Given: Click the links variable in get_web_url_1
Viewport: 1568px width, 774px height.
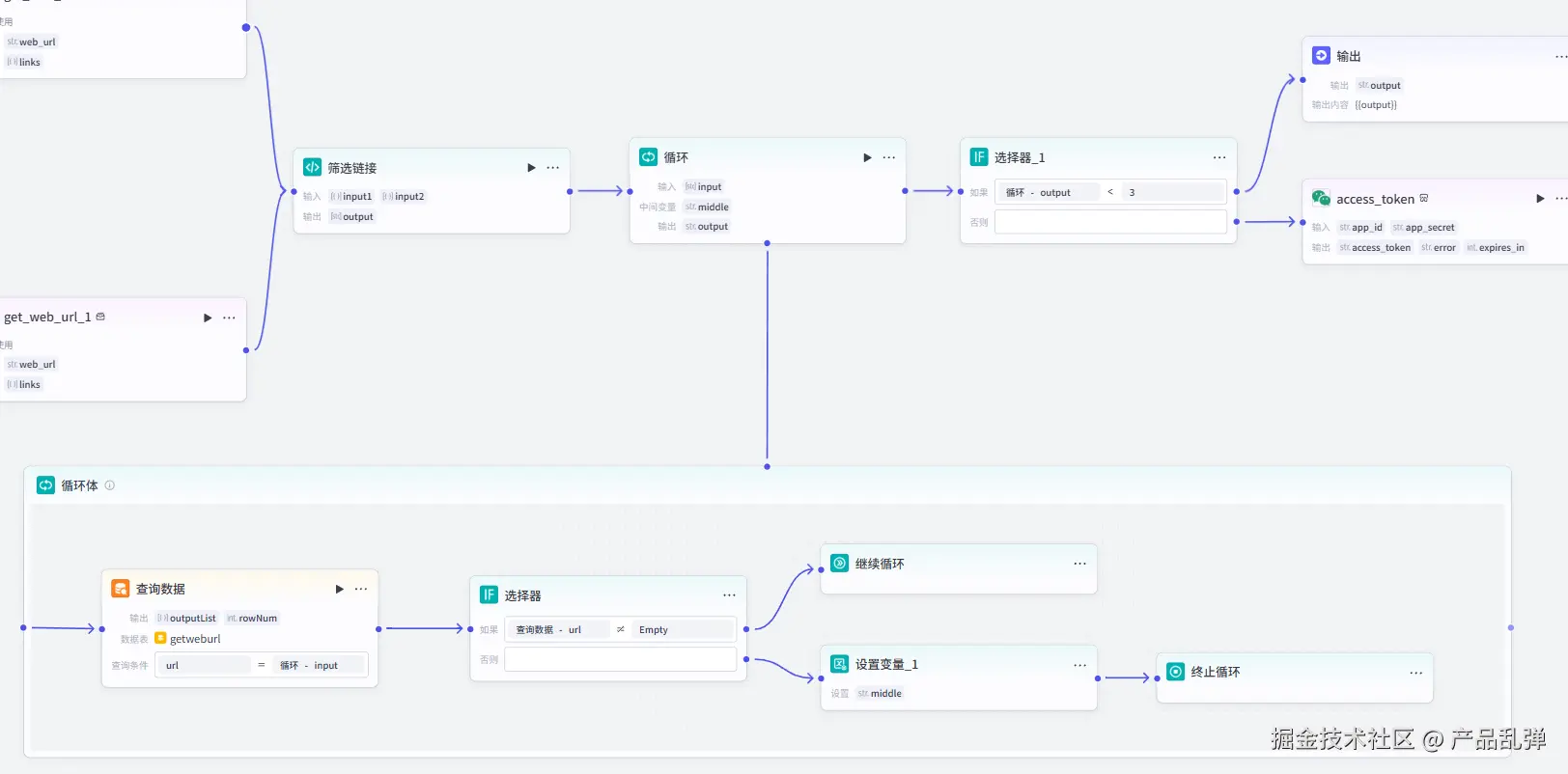Looking at the screenshot, I should [24, 384].
